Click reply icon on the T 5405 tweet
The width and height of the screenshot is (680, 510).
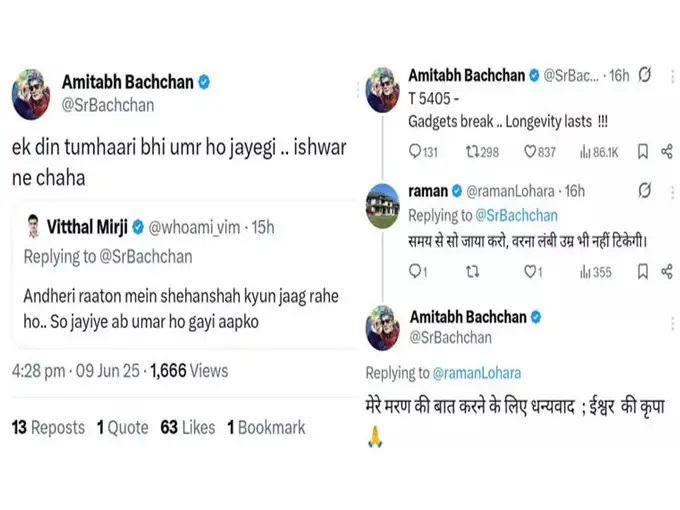click(x=417, y=152)
